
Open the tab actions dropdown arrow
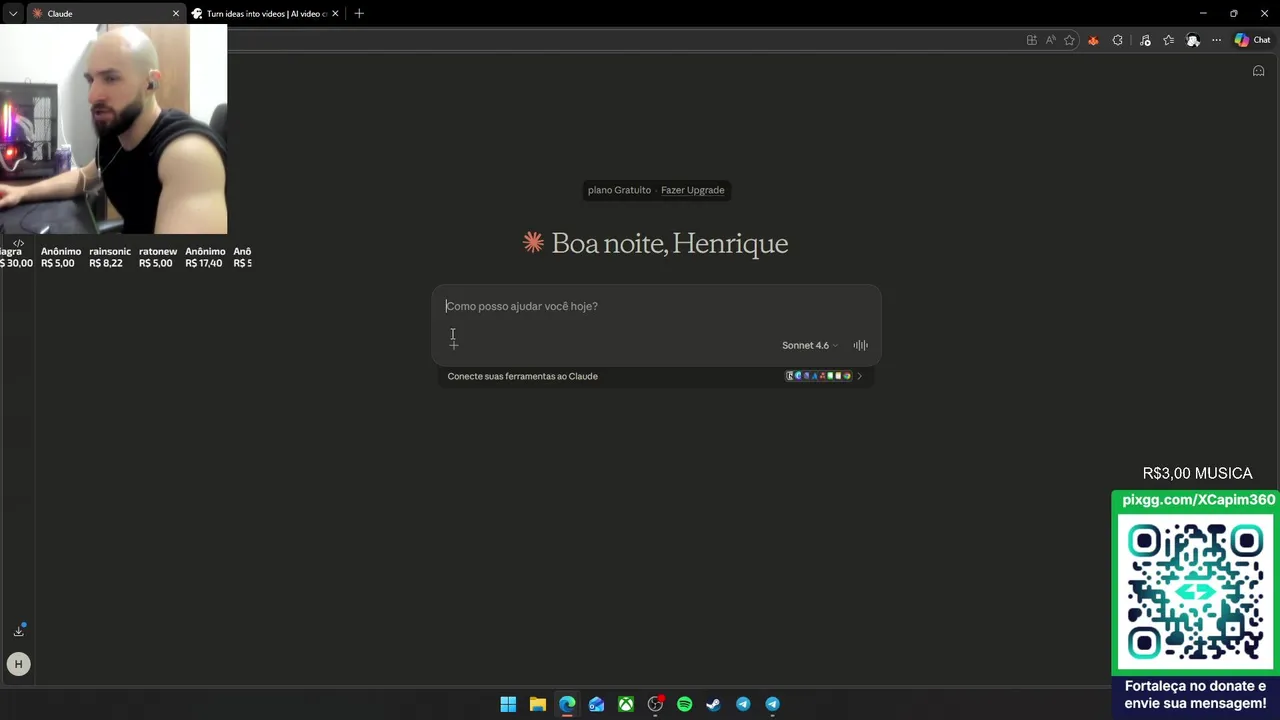[13, 14]
